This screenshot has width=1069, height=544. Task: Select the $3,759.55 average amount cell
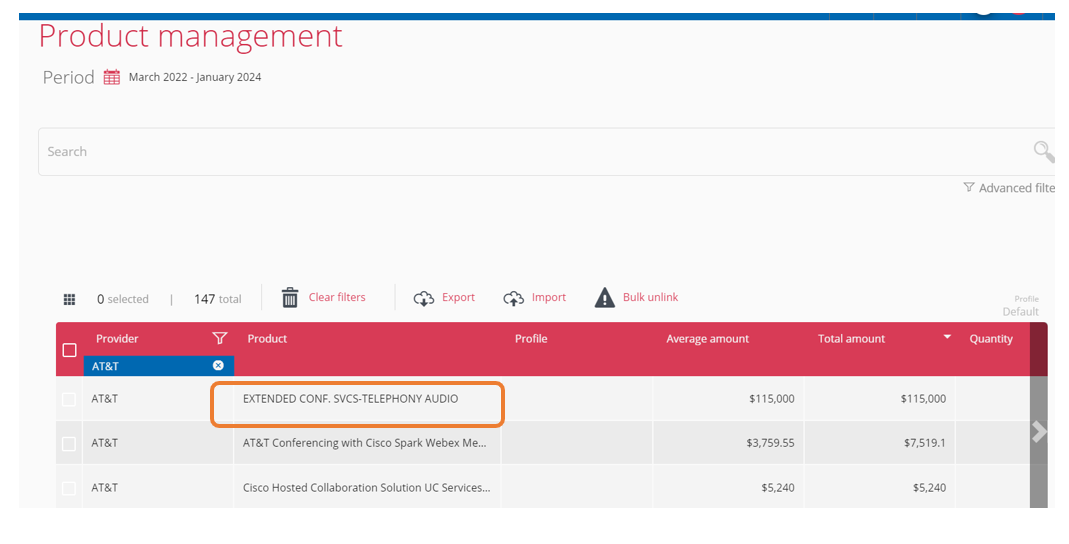pyautogui.click(x=728, y=443)
